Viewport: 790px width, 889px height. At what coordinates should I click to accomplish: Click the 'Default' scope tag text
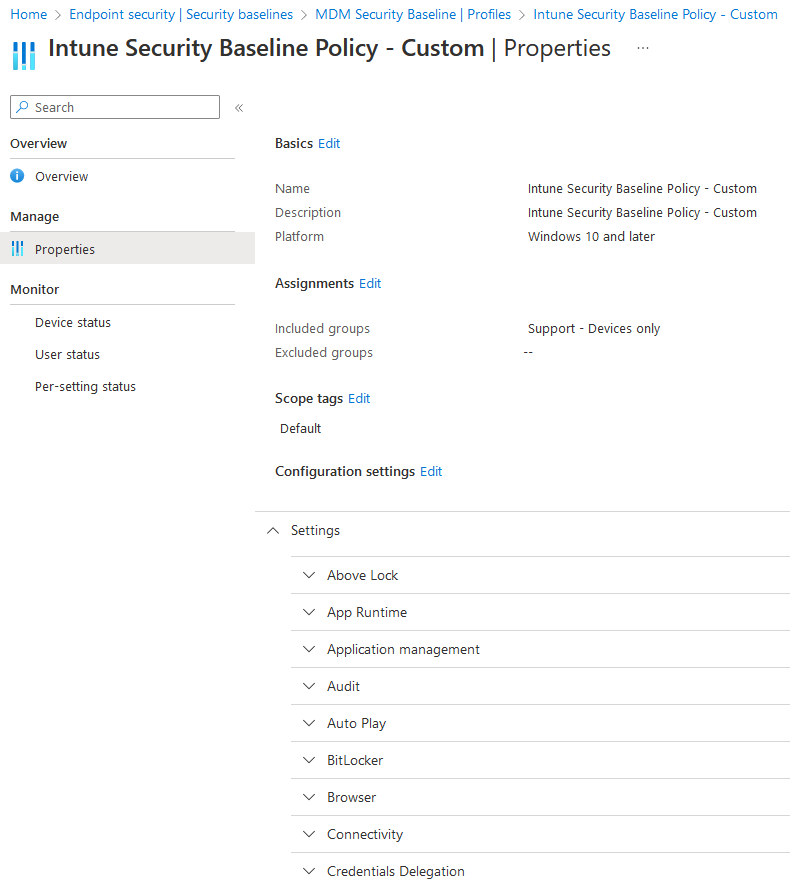(x=301, y=429)
